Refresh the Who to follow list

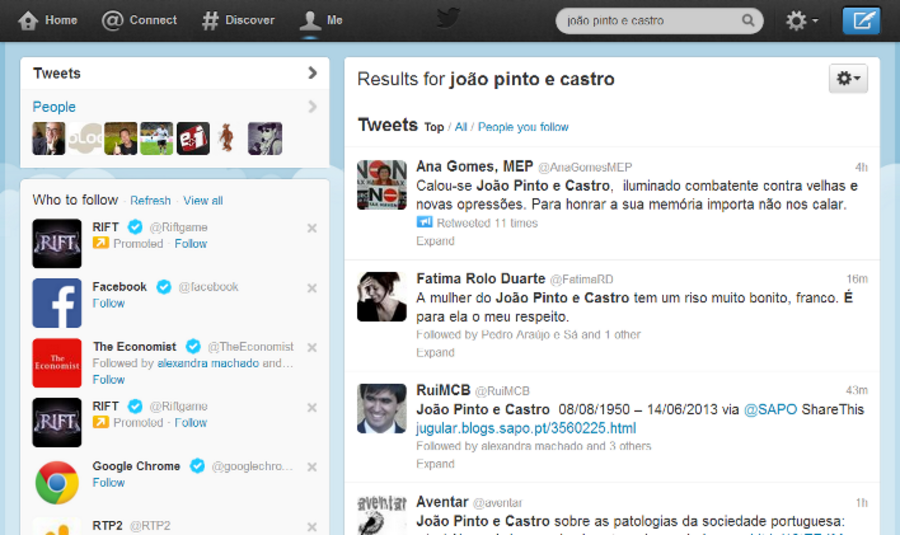click(150, 200)
